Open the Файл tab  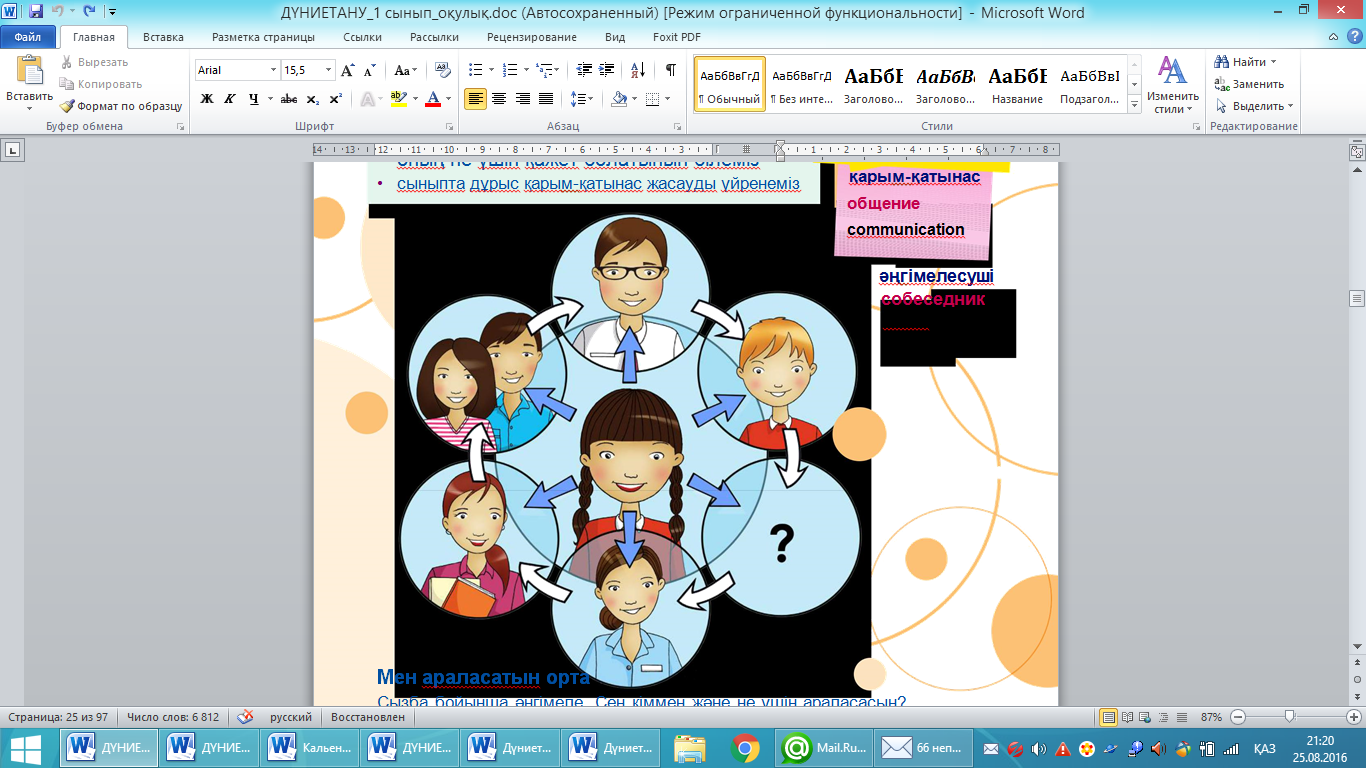pyautogui.click(x=28, y=37)
